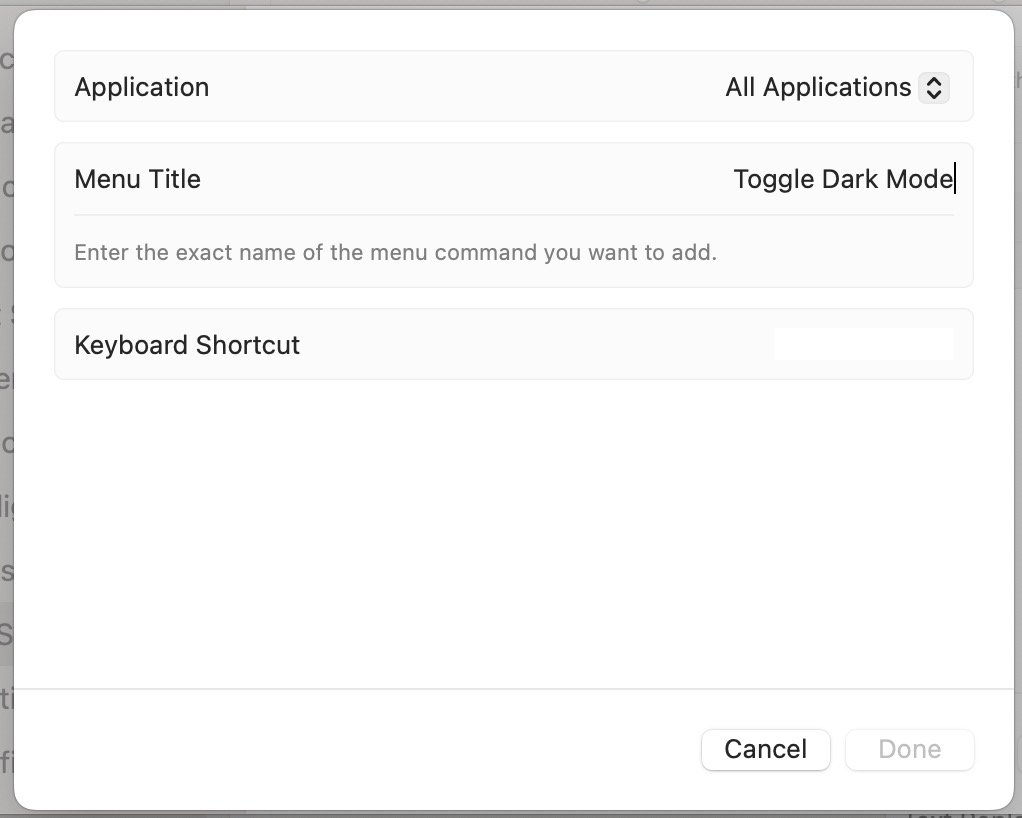Focus the Keyboard Shortcut recording field

(863, 345)
